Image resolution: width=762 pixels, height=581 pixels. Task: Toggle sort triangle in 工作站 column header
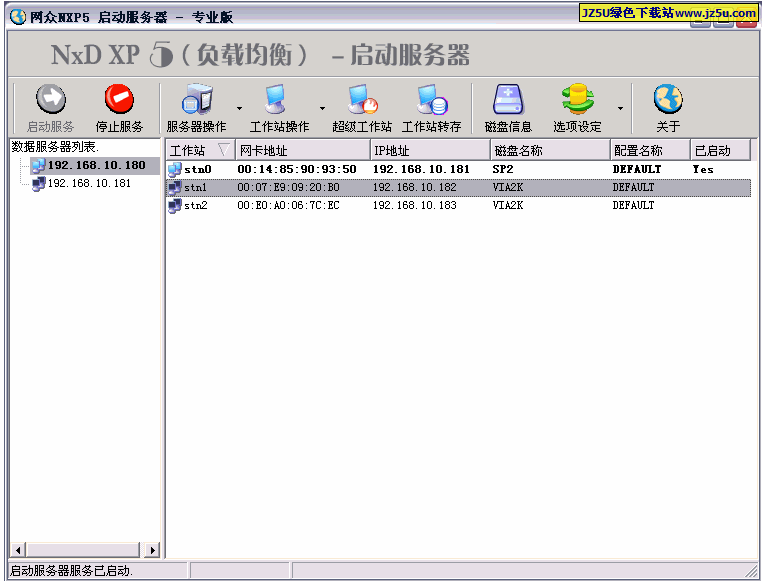(224, 150)
